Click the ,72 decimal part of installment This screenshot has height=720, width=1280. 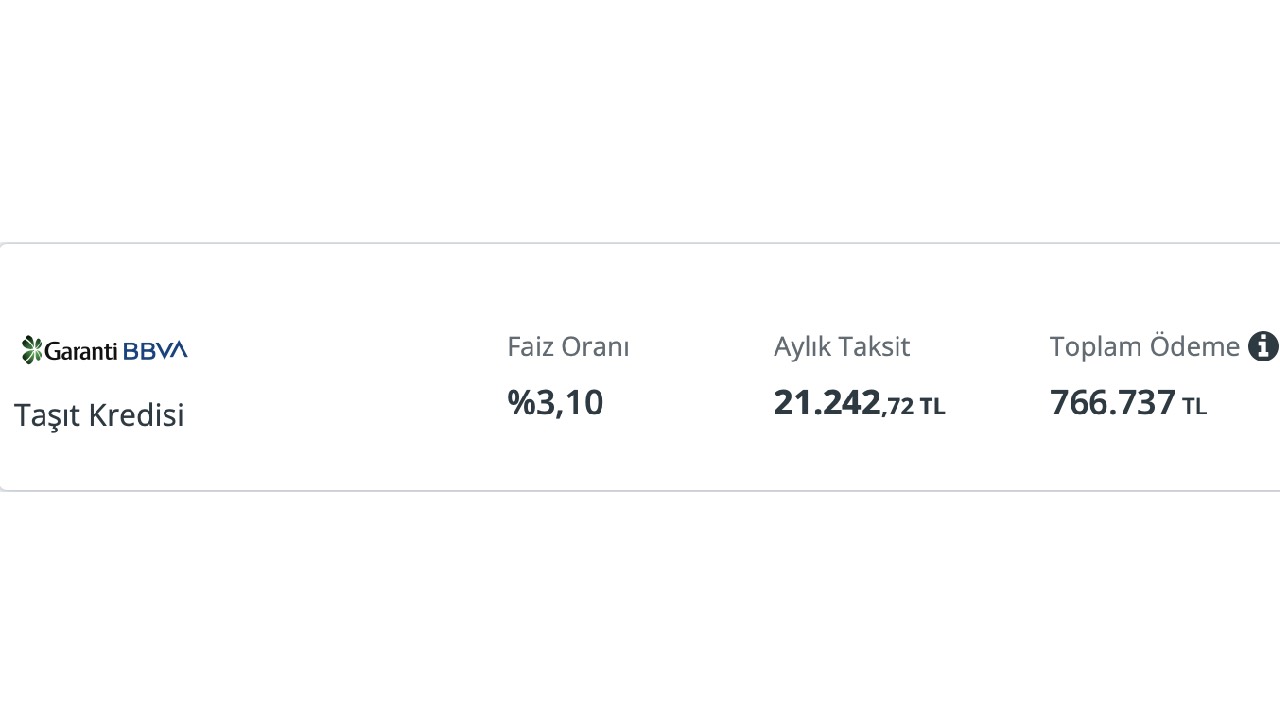(898, 405)
